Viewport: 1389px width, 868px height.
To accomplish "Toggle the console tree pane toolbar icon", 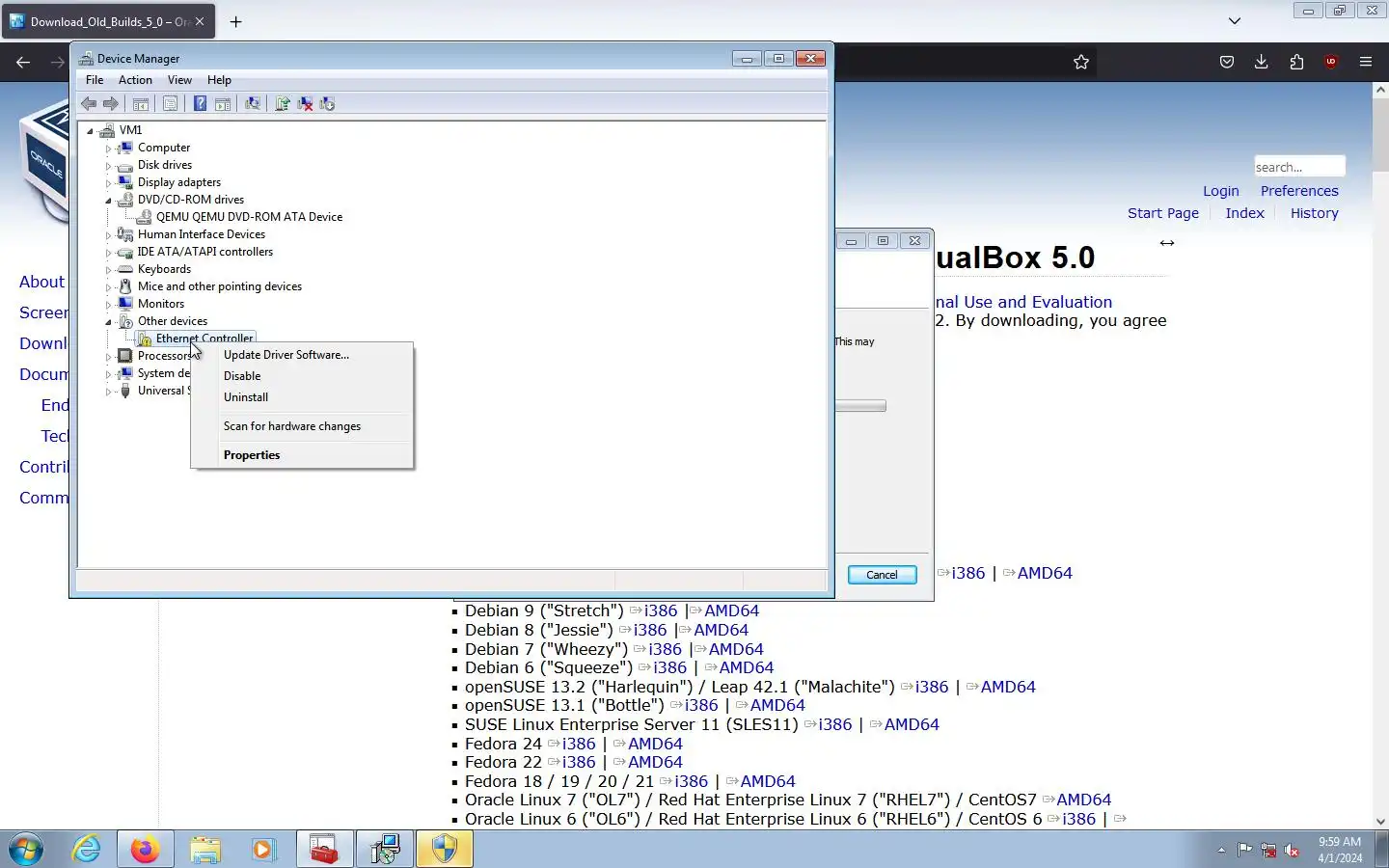I will 141,104.
